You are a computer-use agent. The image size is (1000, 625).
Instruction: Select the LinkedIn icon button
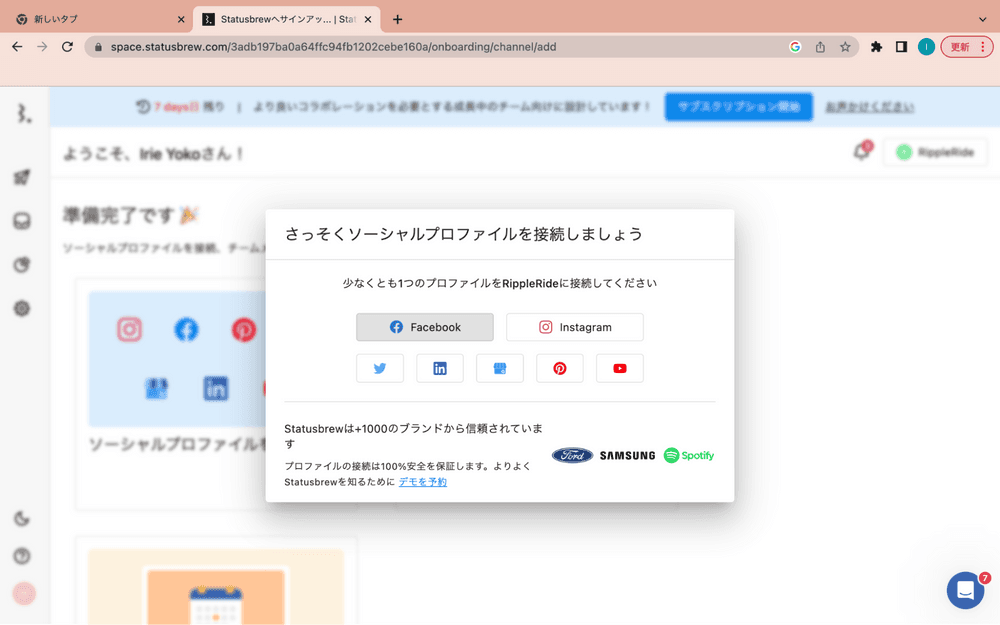pos(440,368)
